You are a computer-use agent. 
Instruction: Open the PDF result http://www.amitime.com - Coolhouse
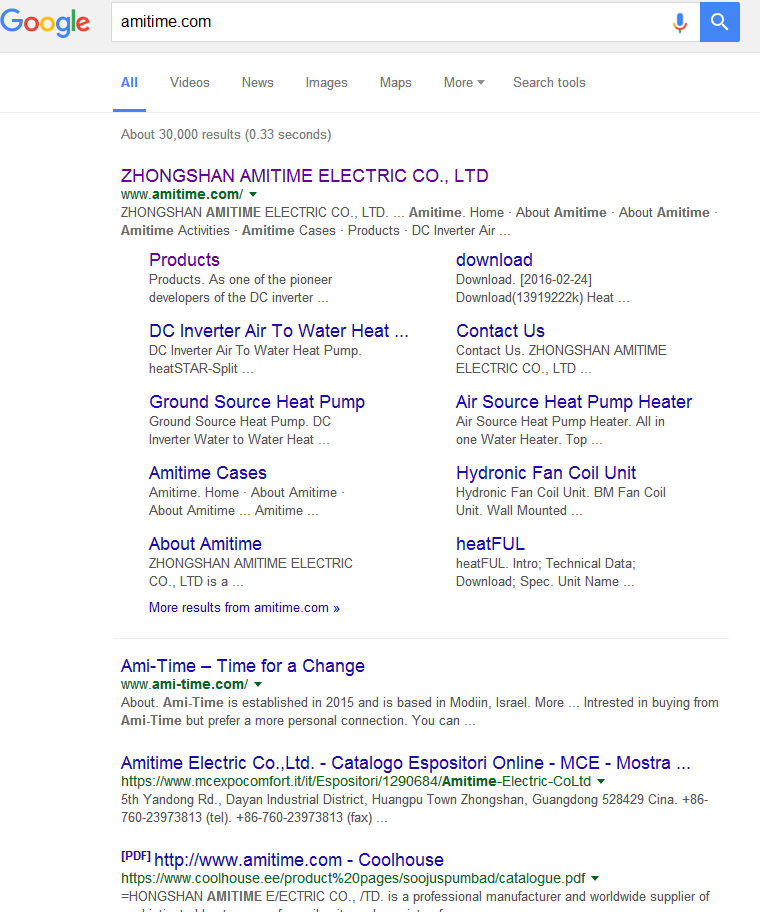[298, 860]
